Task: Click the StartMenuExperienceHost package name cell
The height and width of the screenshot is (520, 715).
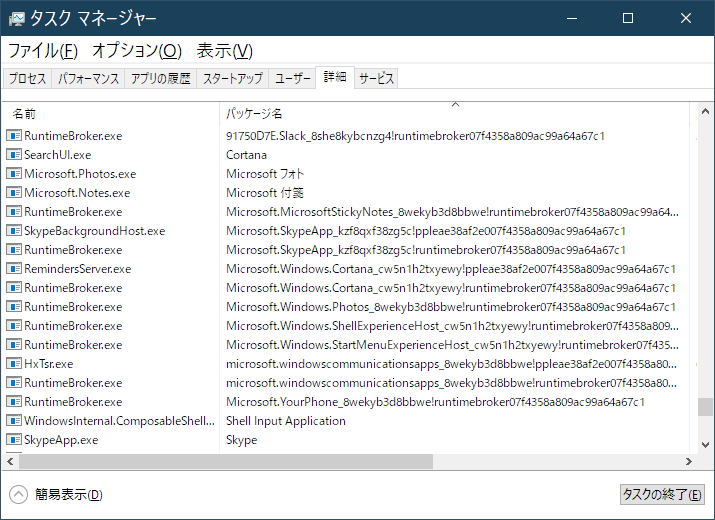Action: click(x=452, y=345)
